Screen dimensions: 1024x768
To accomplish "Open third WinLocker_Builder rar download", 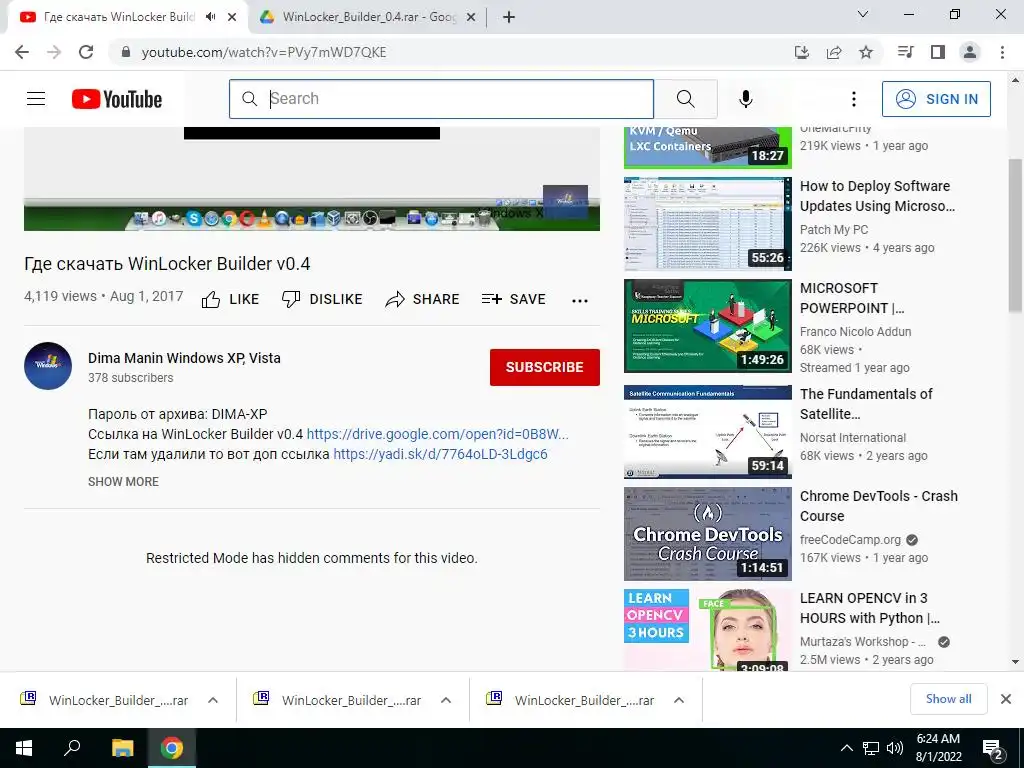I will 584,700.
